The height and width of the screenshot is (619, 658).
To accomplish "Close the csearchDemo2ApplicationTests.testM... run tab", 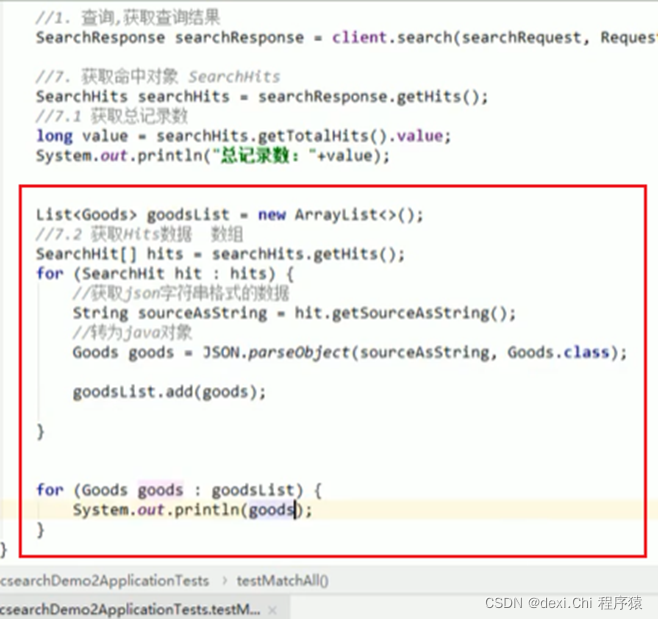I will point(272,609).
